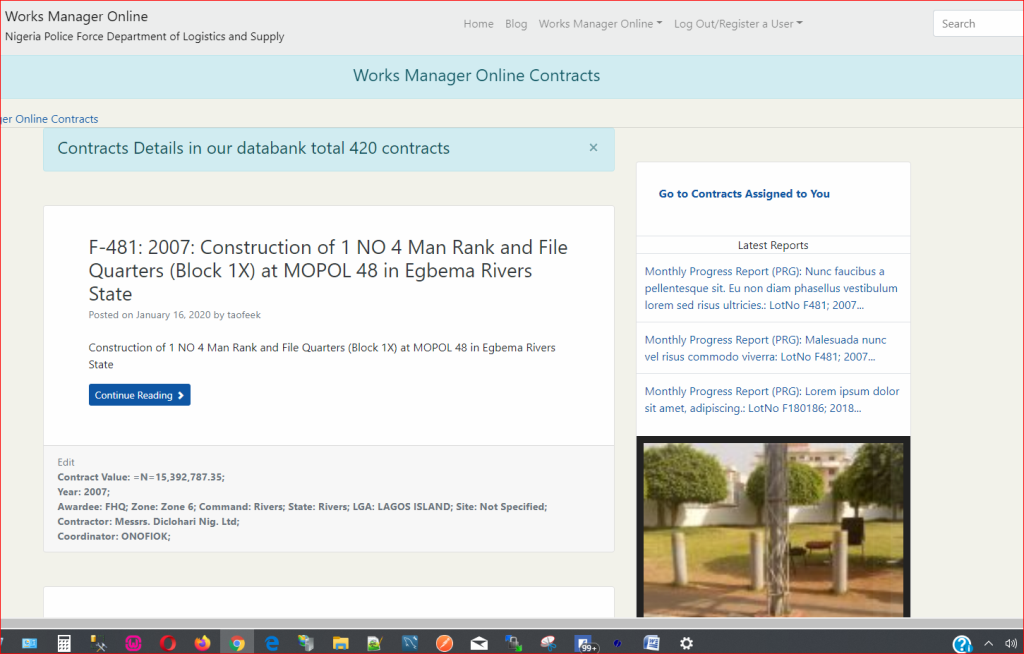Open F-481 contract title heading
This screenshot has width=1024, height=654.
pyautogui.click(x=328, y=270)
